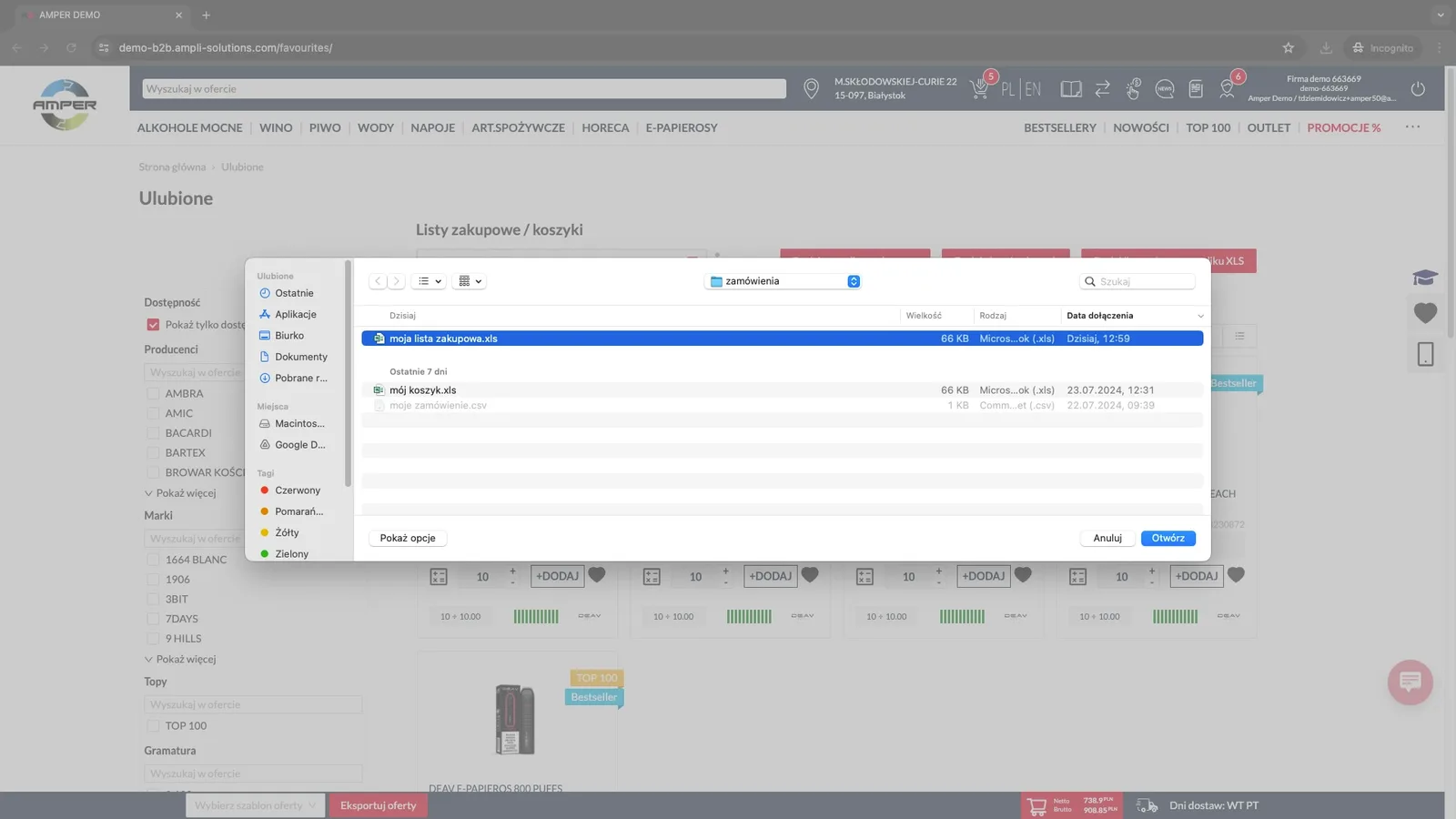The width and height of the screenshot is (1456, 819).
Task: Toggle the TOP 100 filter checkbox
Action: [153, 725]
